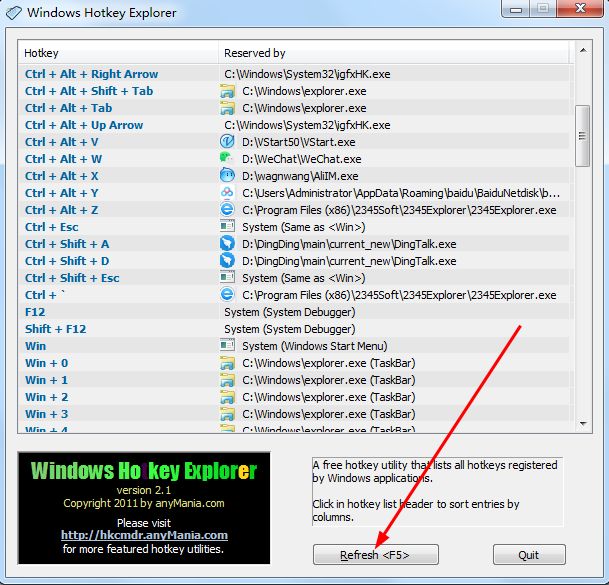Click the Refresh <F5> button
The height and width of the screenshot is (585, 609).
click(376, 554)
